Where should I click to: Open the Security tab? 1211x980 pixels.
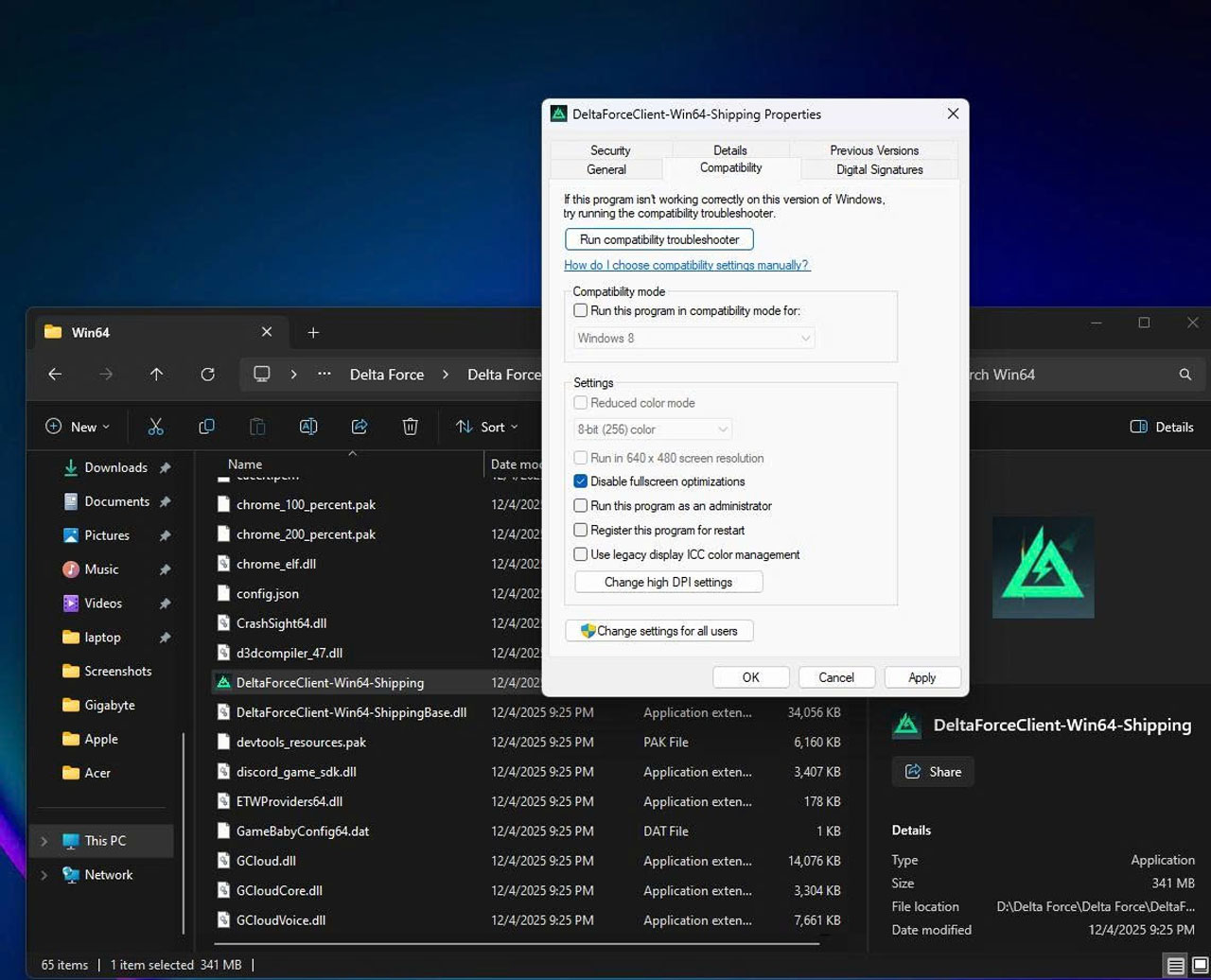click(x=610, y=150)
